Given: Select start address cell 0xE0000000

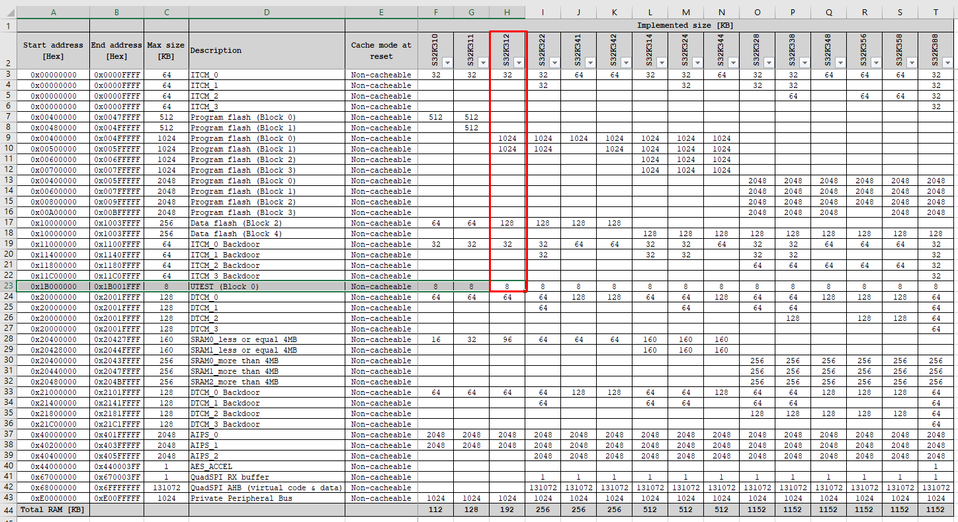Looking at the screenshot, I should click(x=53, y=498).
